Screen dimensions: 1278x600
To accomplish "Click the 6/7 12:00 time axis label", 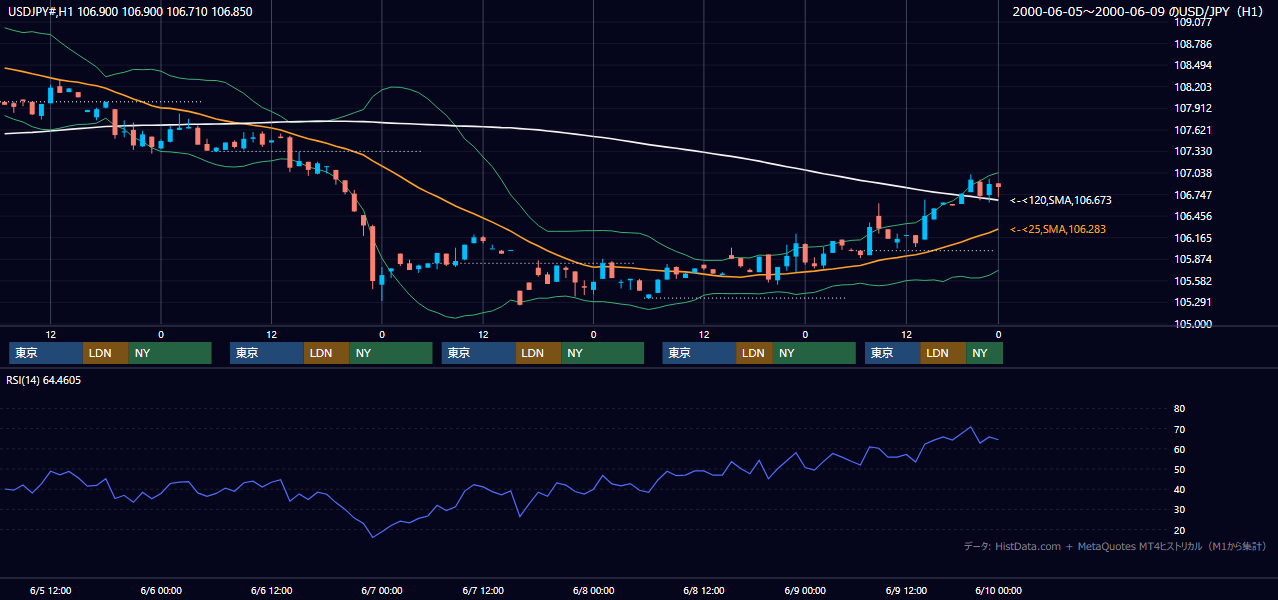I will (x=483, y=590).
